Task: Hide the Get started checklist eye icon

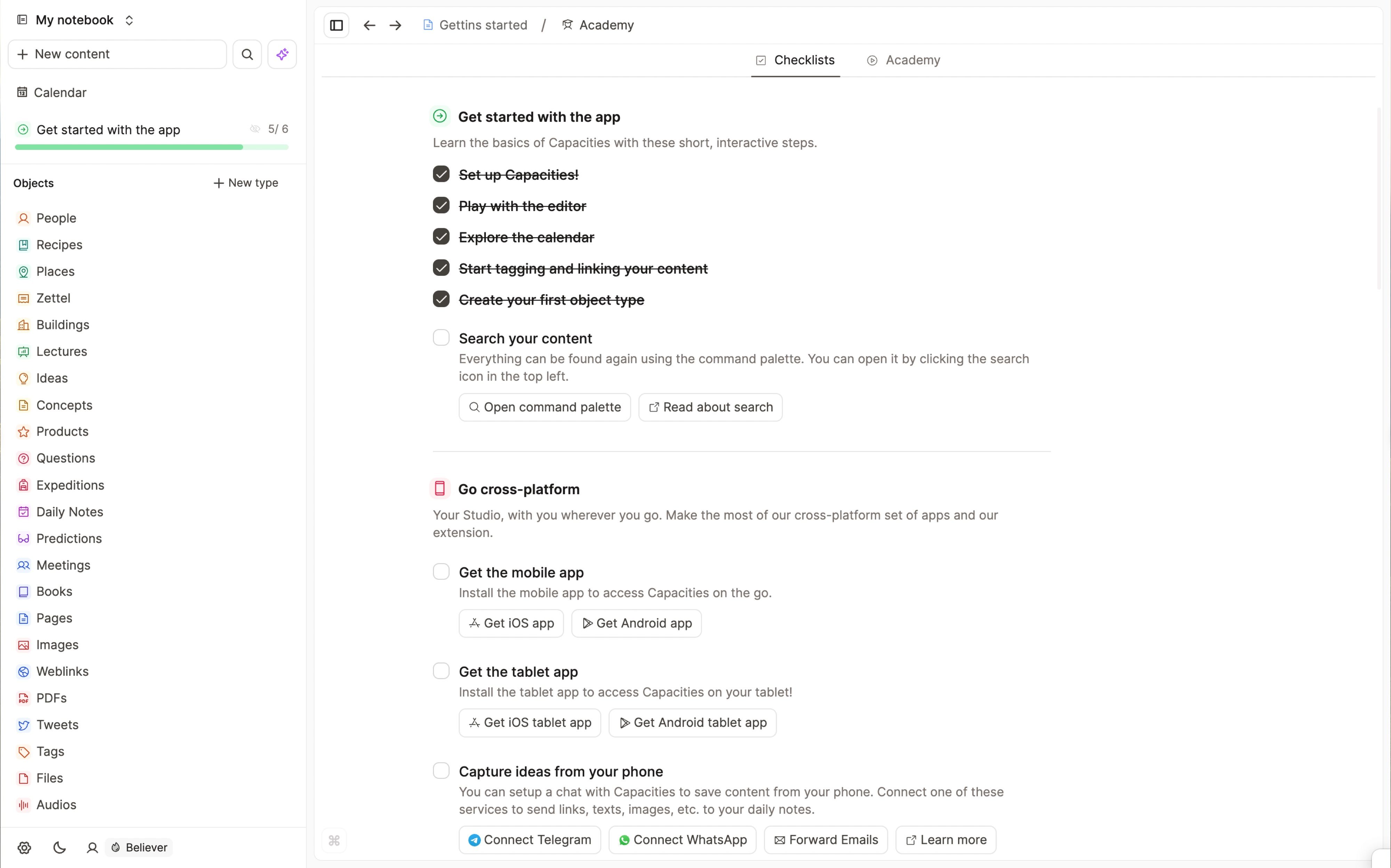Action: 255,129
